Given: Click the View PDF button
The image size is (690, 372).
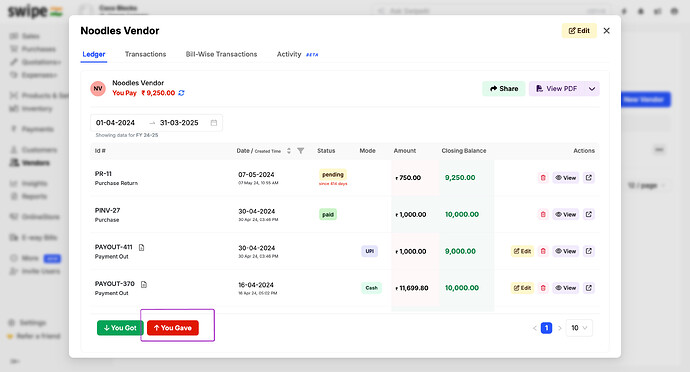Looking at the screenshot, I should (557, 89).
